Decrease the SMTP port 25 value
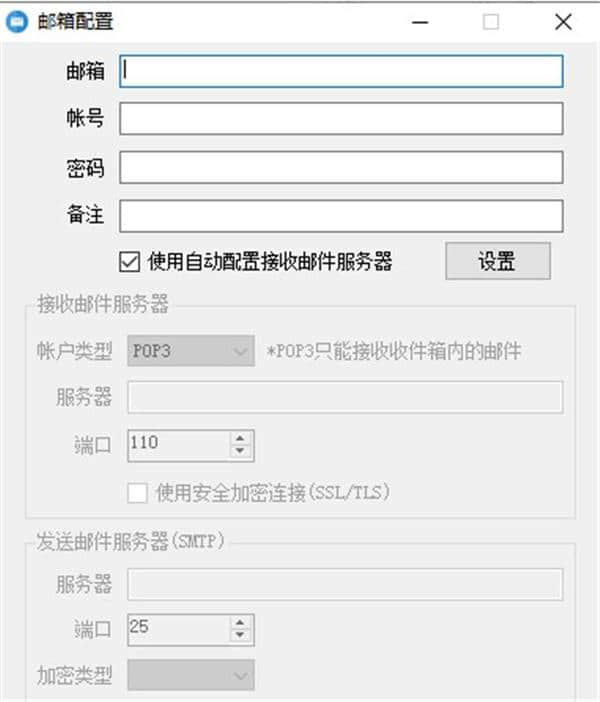 pyautogui.click(x=241, y=636)
